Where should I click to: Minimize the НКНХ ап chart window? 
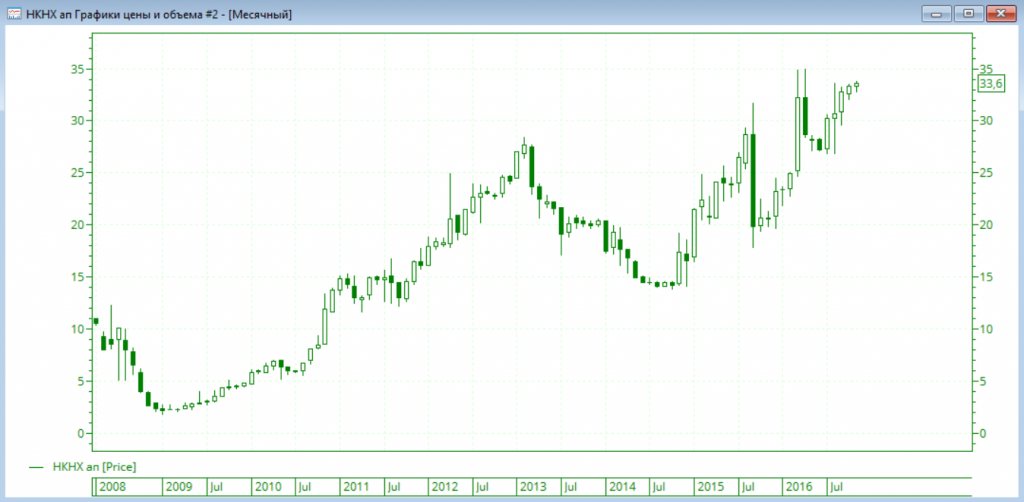(x=936, y=13)
